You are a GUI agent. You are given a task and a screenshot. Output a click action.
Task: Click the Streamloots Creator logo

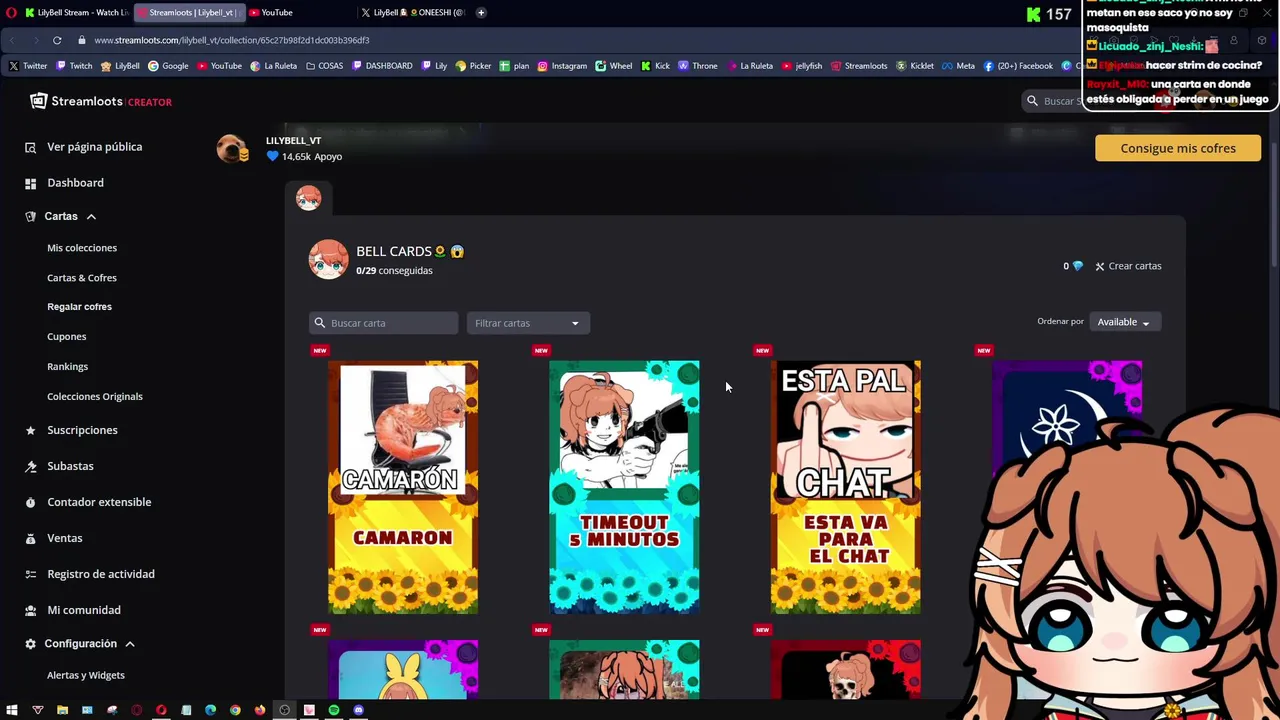point(101,101)
